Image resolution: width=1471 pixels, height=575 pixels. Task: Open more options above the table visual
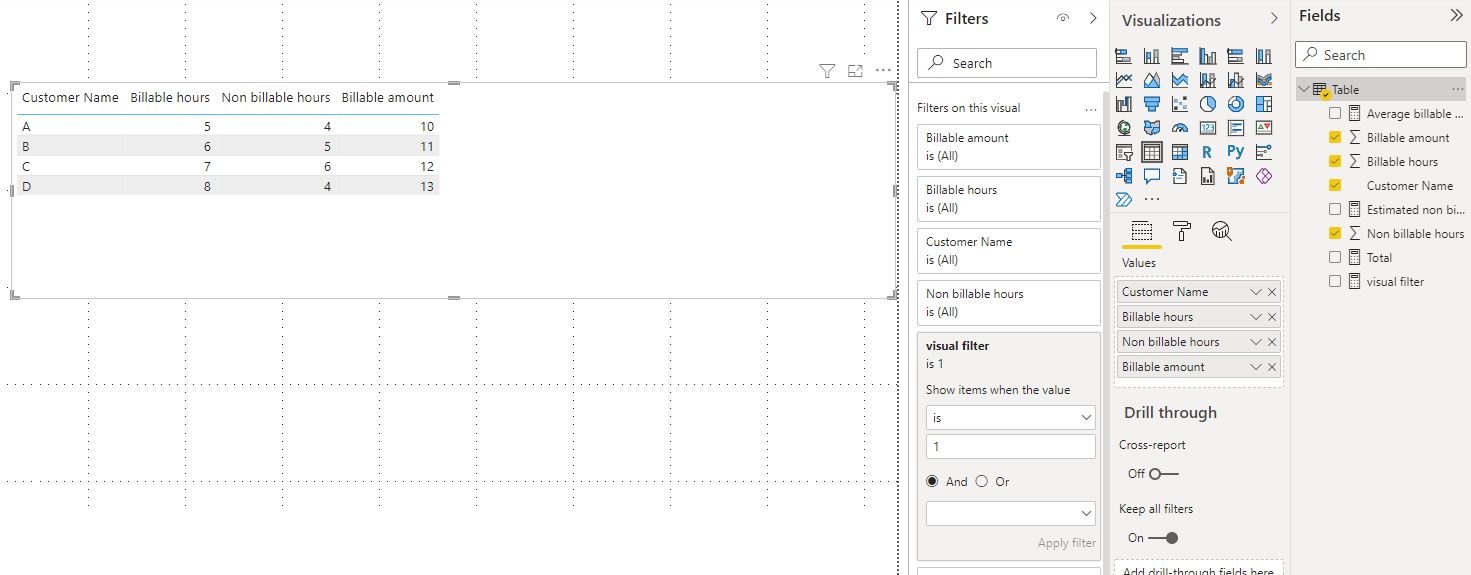click(883, 71)
